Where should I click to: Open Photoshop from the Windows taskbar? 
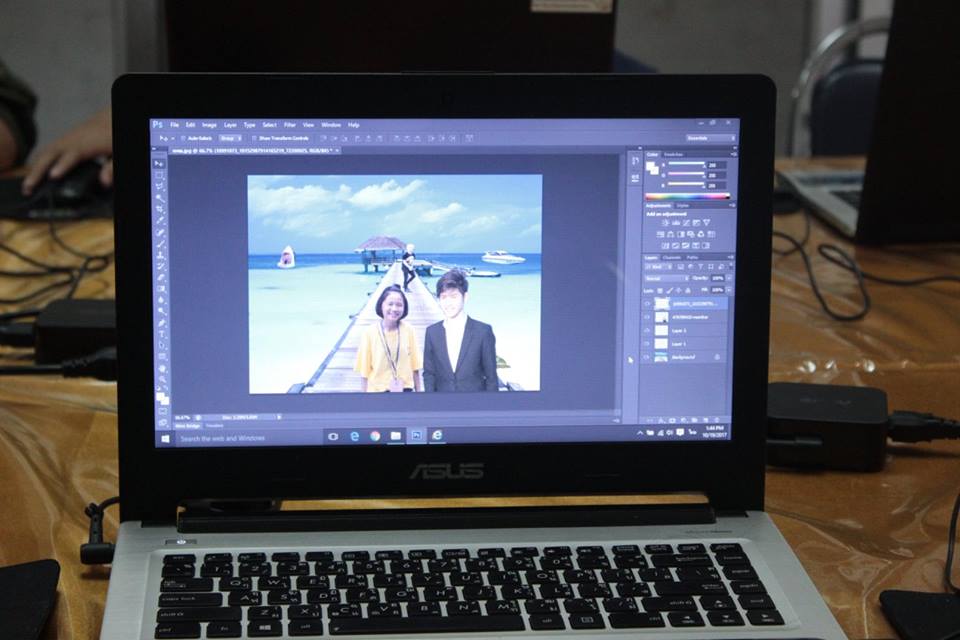[x=415, y=435]
